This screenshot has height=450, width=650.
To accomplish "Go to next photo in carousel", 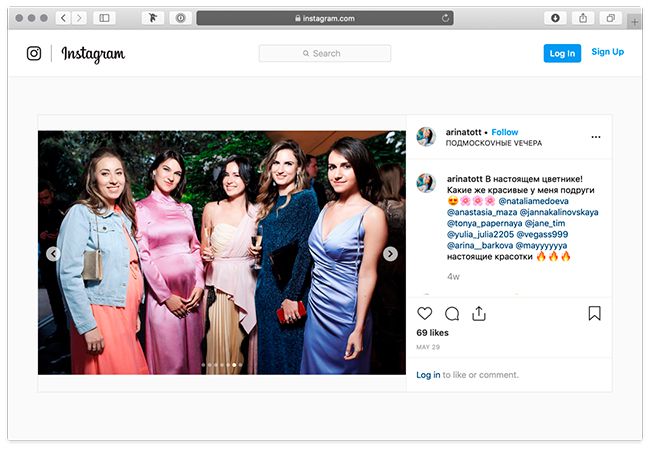I will [x=390, y=254].
